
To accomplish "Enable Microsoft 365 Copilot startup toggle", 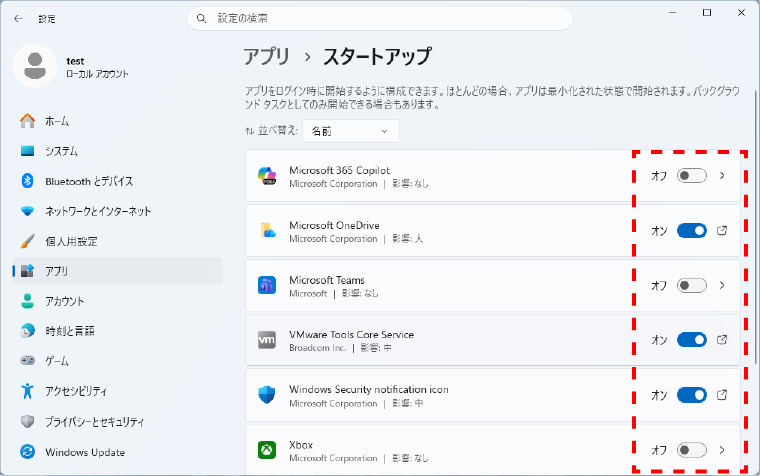I will [x=692, y=175].
